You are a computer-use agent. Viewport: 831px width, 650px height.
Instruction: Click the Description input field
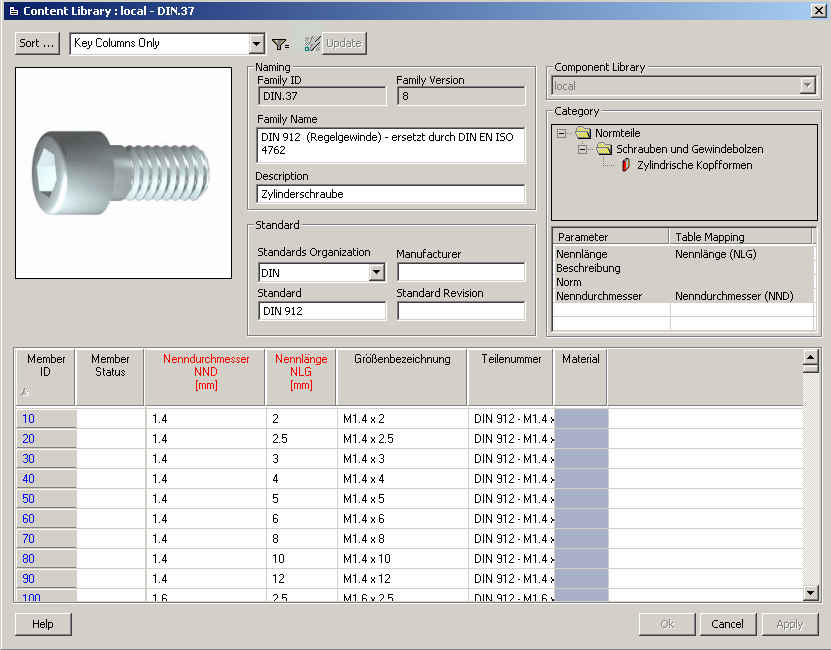tap(390, 194)
